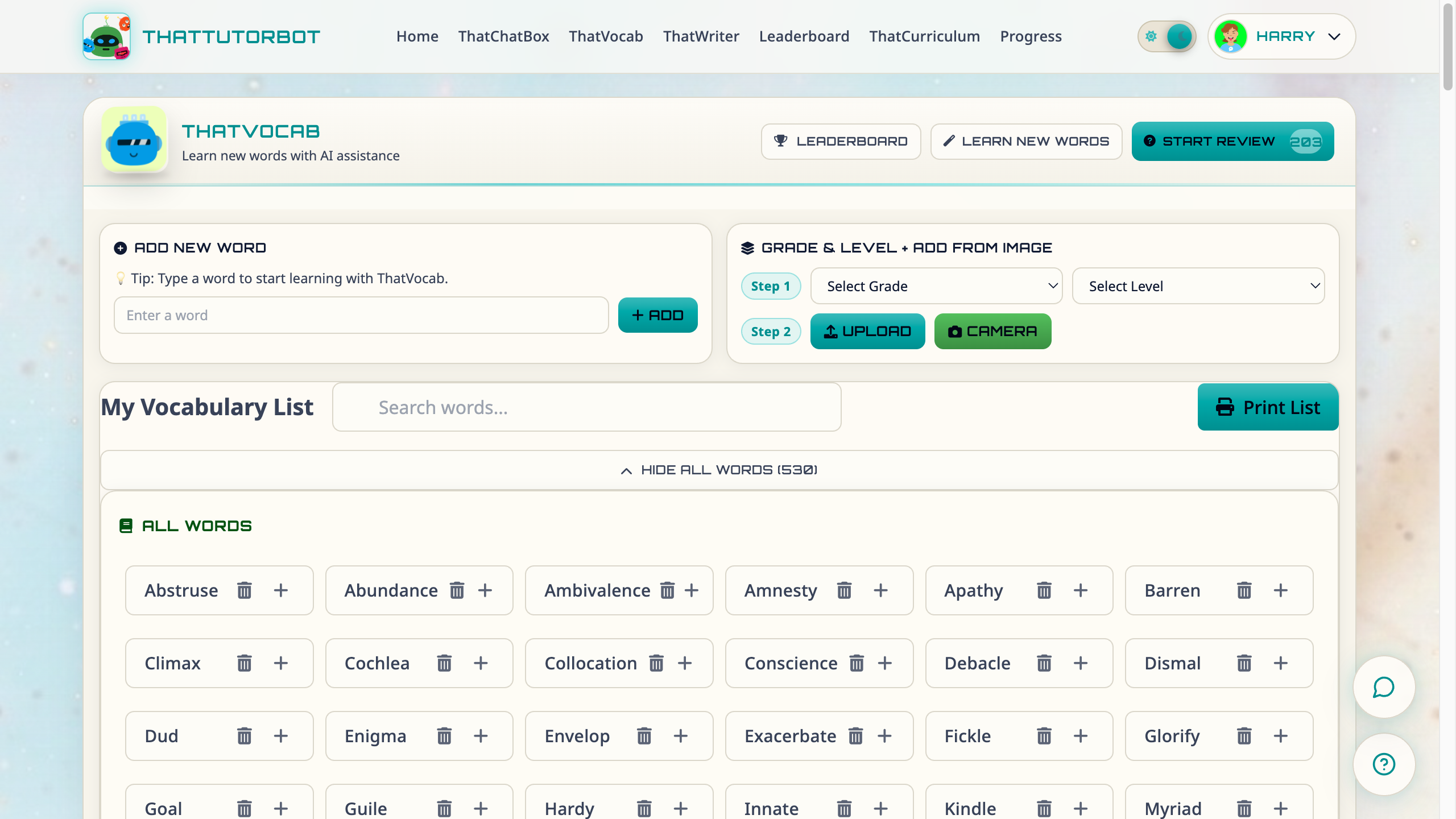Expand Abstruse with its plus icon

281,590
